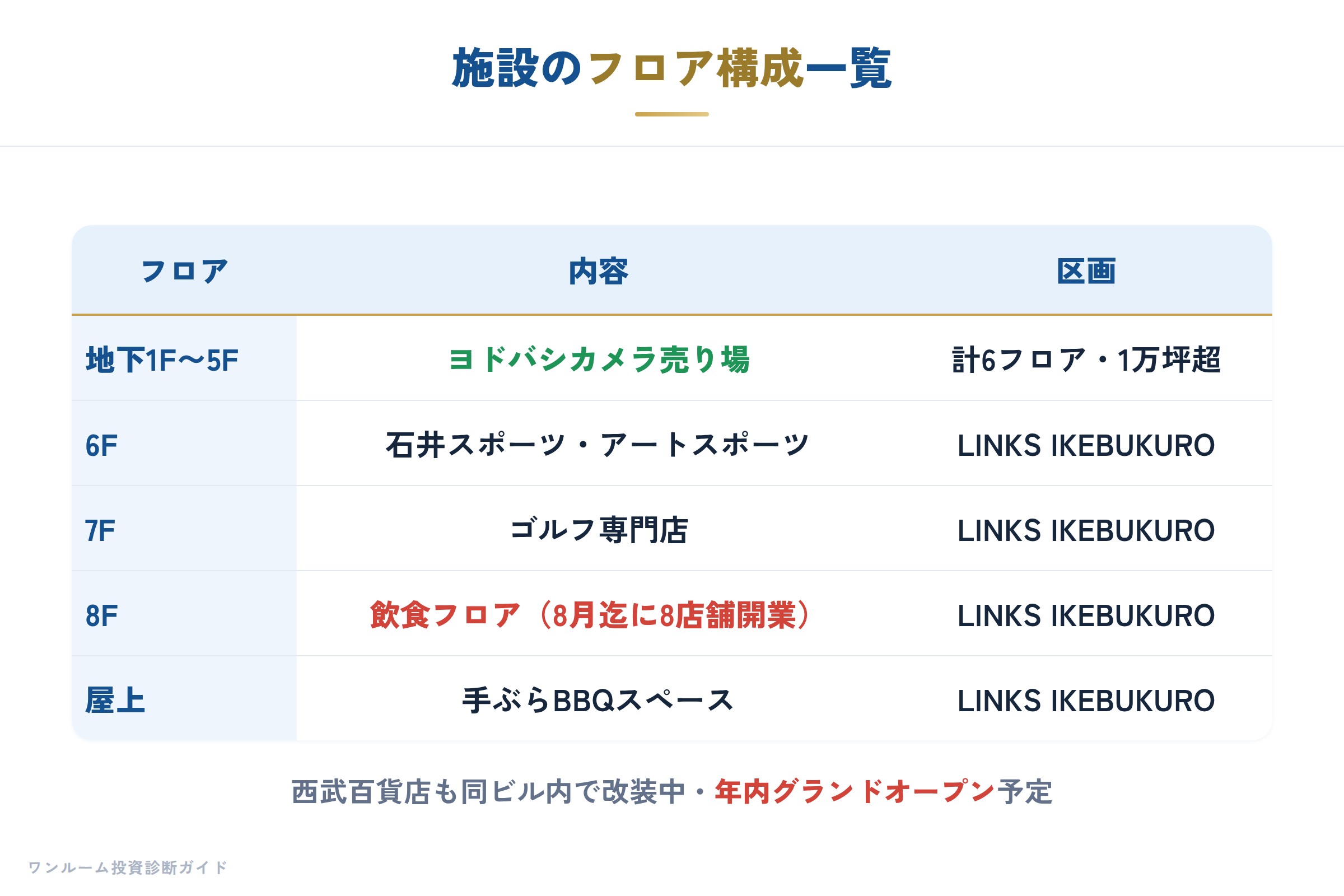
Task: Click the 計6フロア・1万坪超 cell
Action: point(1086,361)
